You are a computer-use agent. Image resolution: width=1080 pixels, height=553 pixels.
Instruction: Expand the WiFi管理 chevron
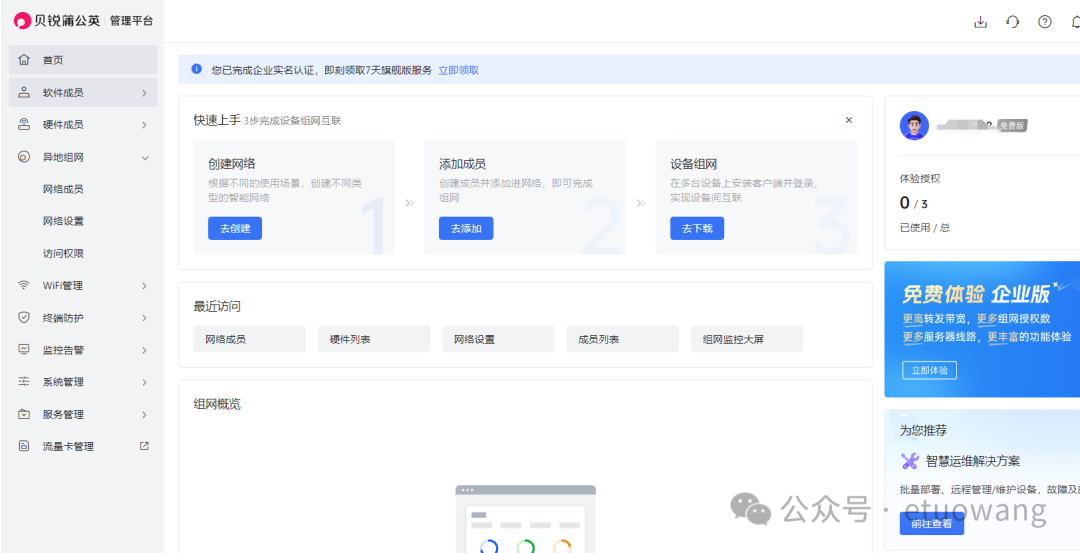[144, 285]
